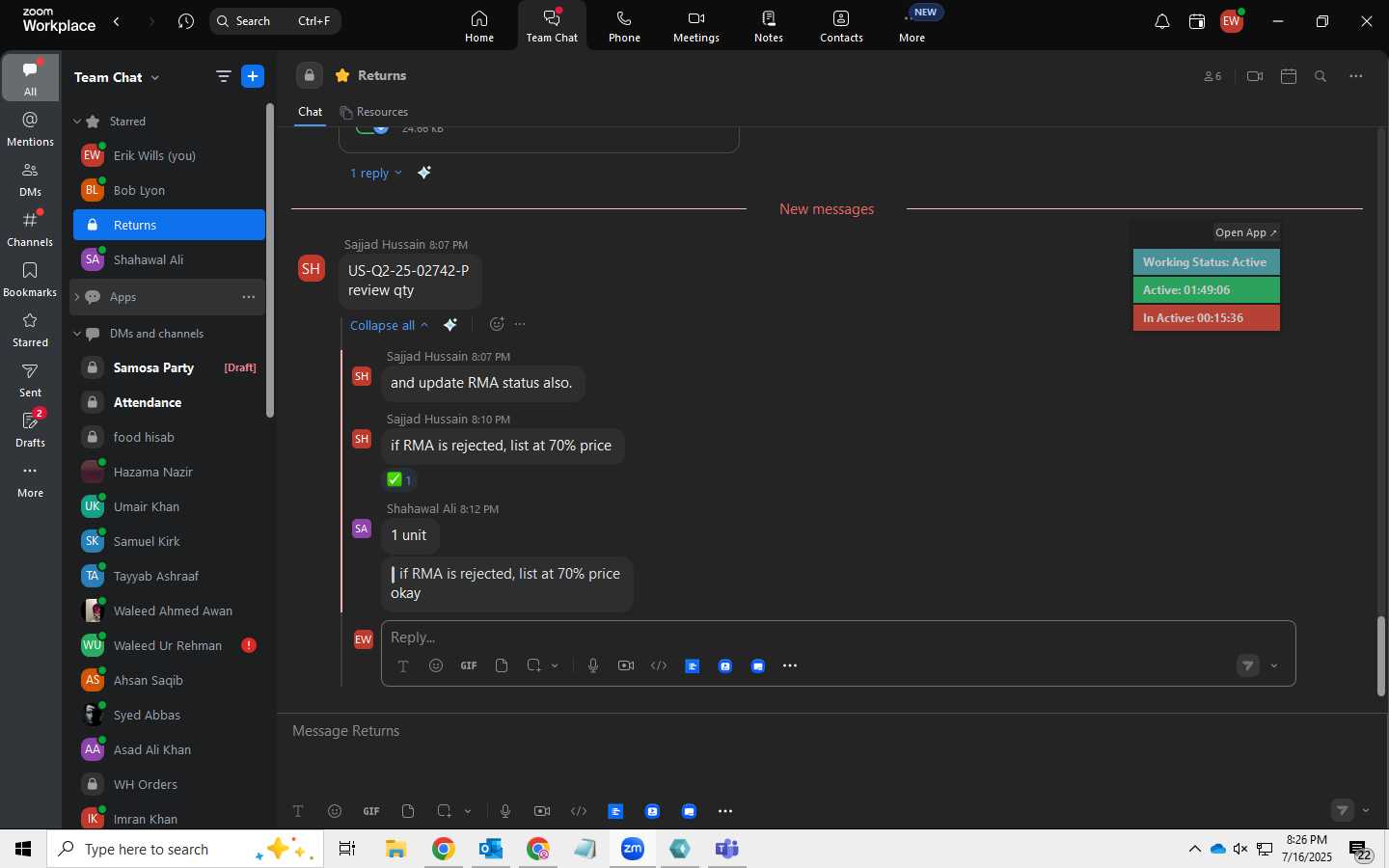Open the GIF picker in reply toolbar

469,665
